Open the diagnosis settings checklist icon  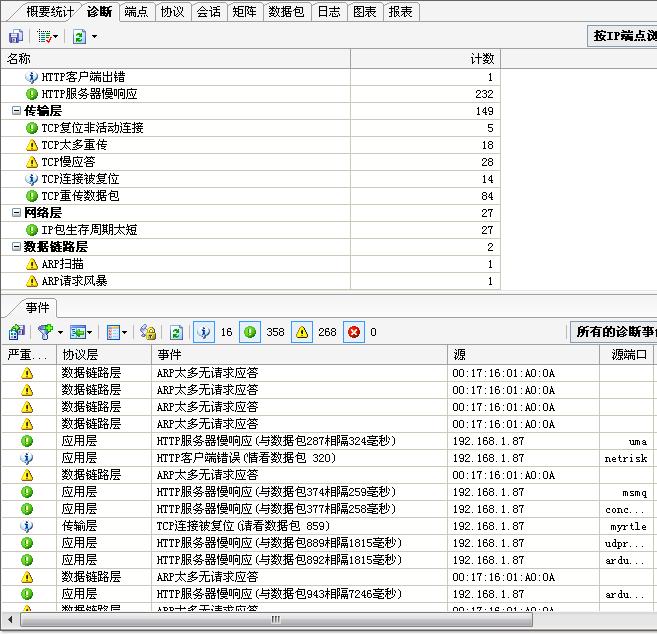click(44, 36)
